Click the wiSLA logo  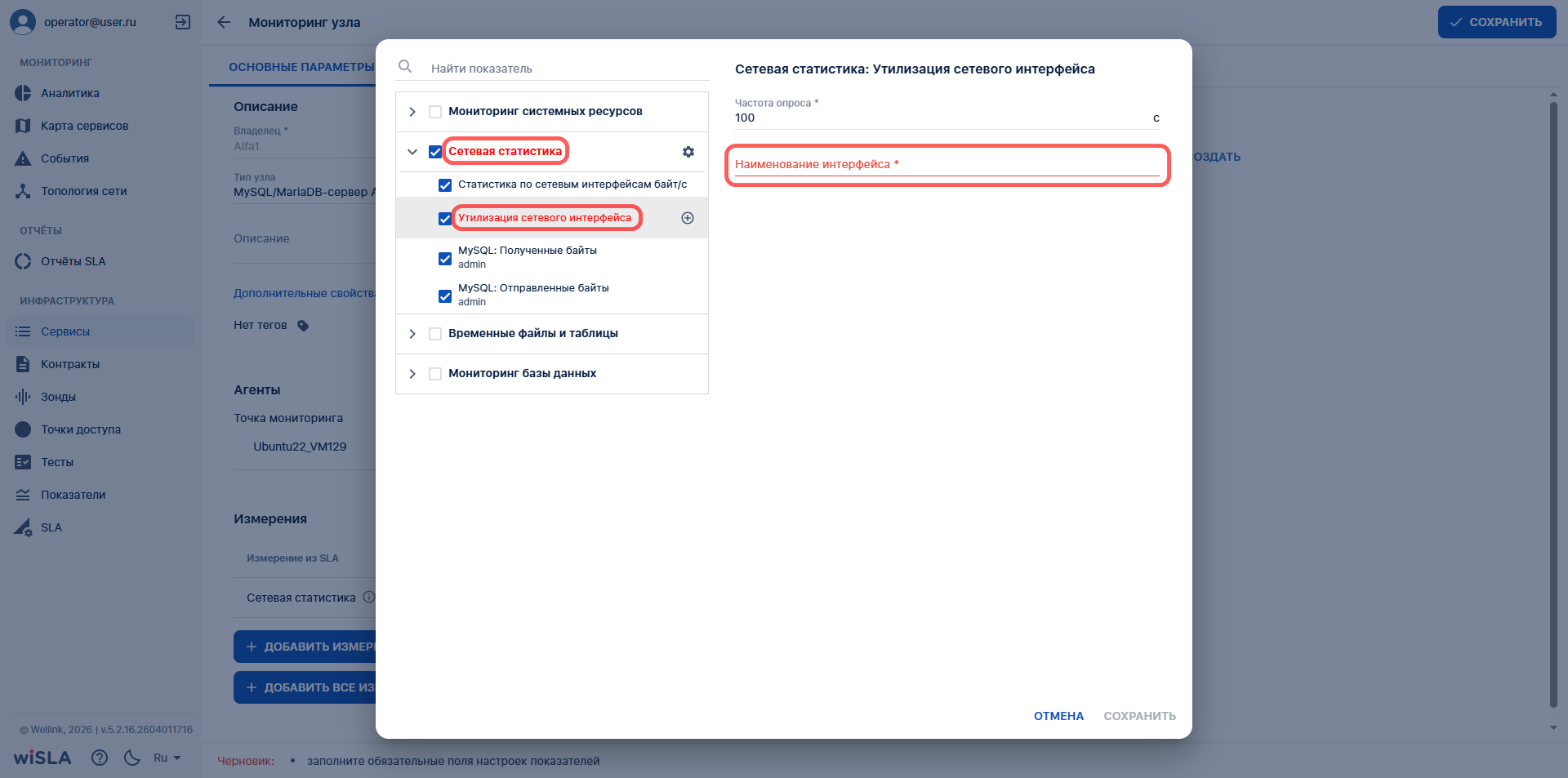(42, 758)
